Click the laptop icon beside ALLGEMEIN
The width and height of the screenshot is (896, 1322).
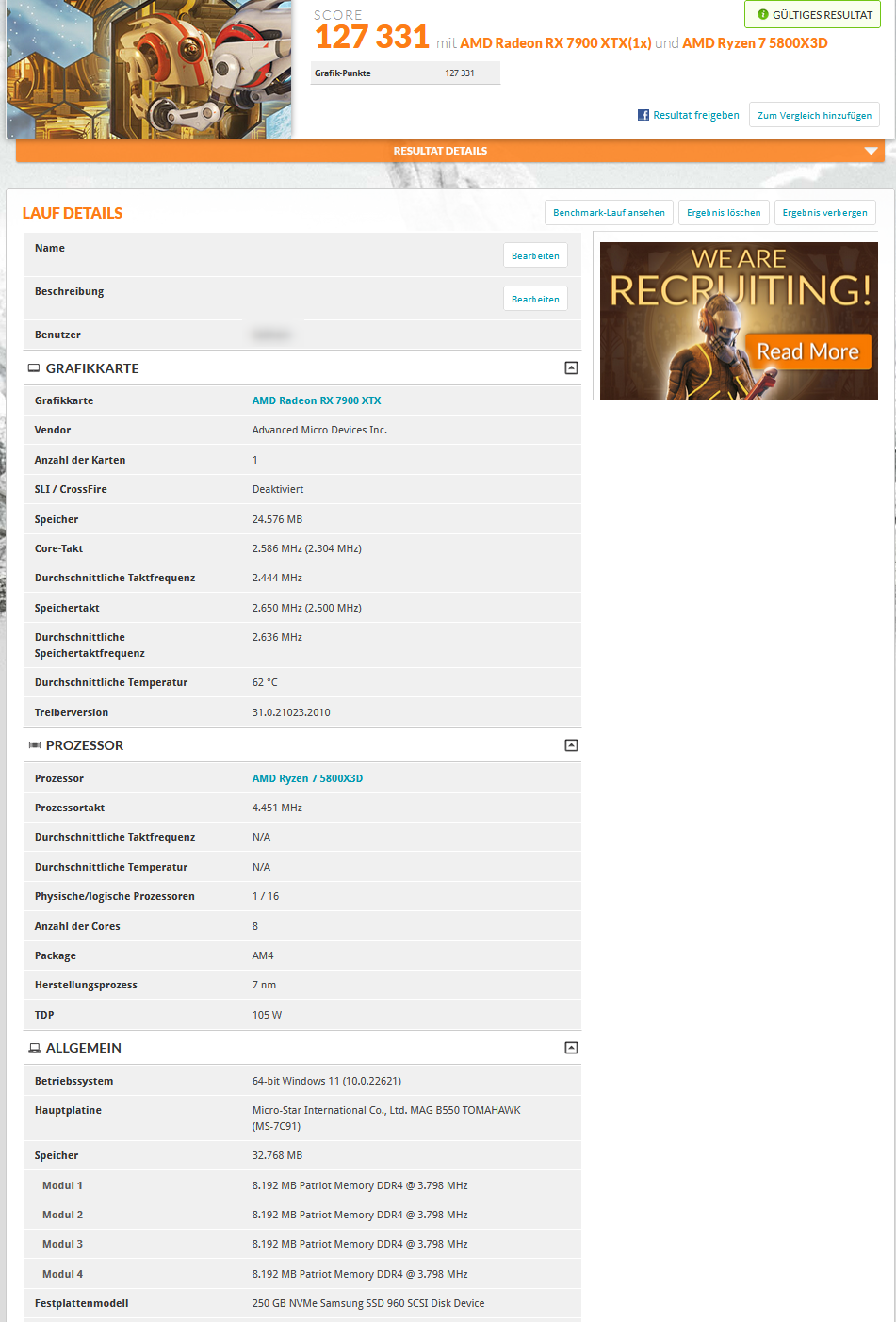(35, 1048)
